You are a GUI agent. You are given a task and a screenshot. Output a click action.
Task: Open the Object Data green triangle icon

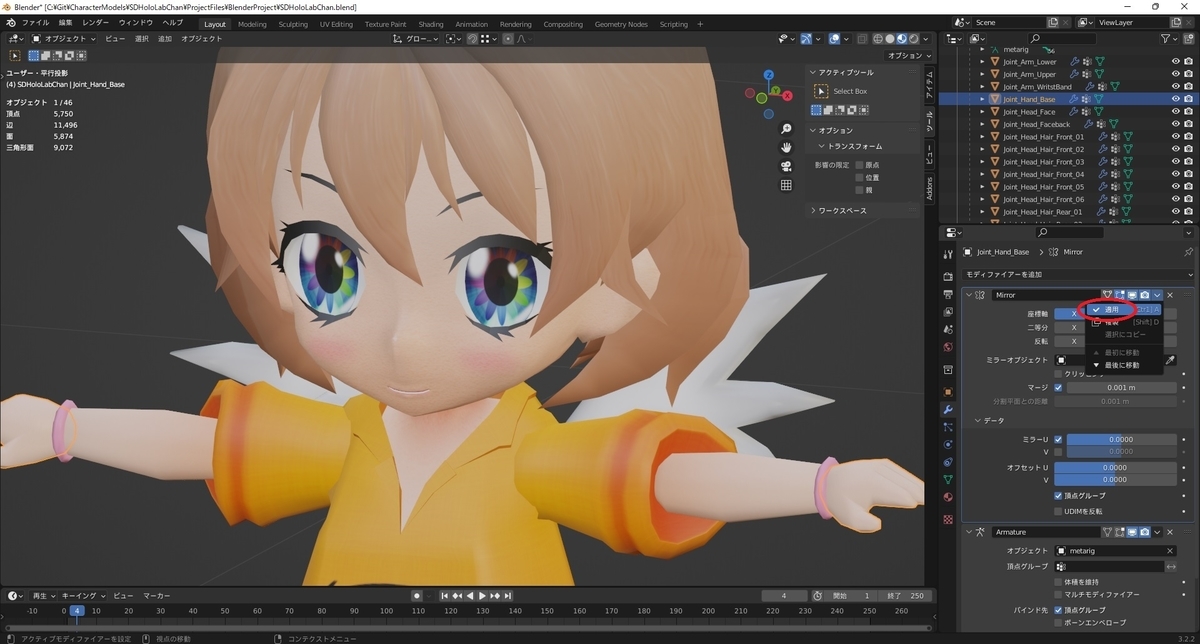pos(948,479)
